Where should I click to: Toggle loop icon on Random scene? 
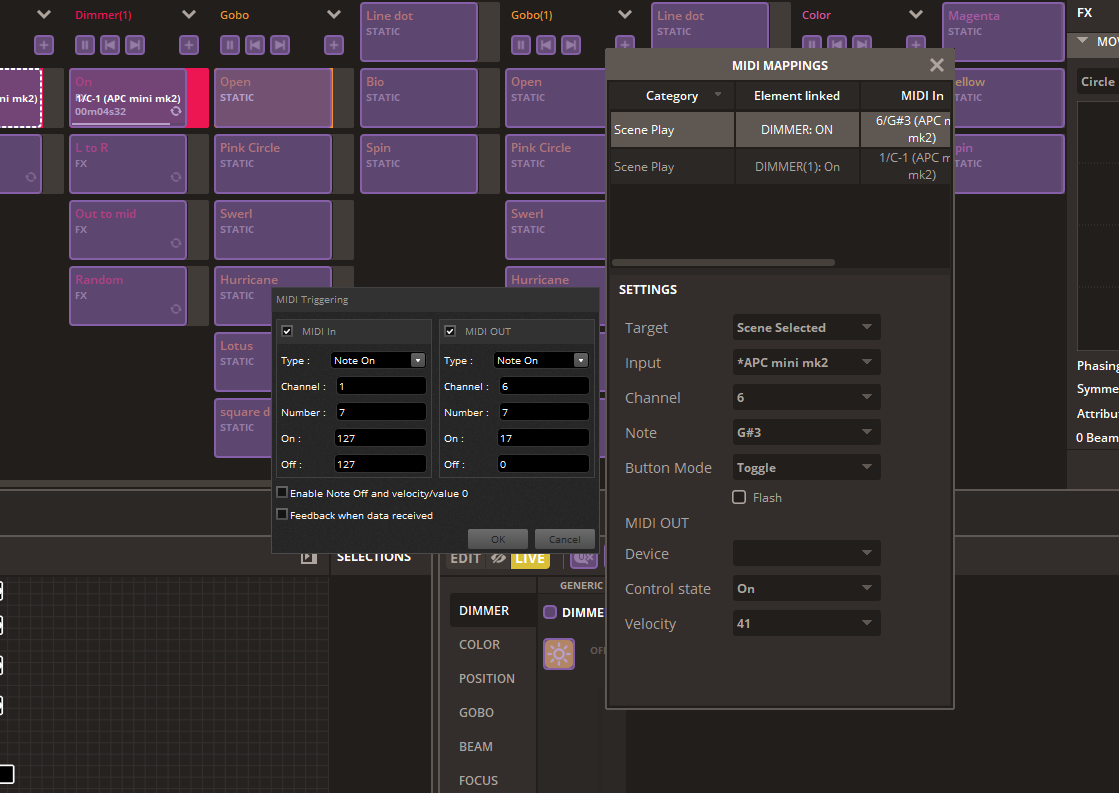click(x=176, y=309)
